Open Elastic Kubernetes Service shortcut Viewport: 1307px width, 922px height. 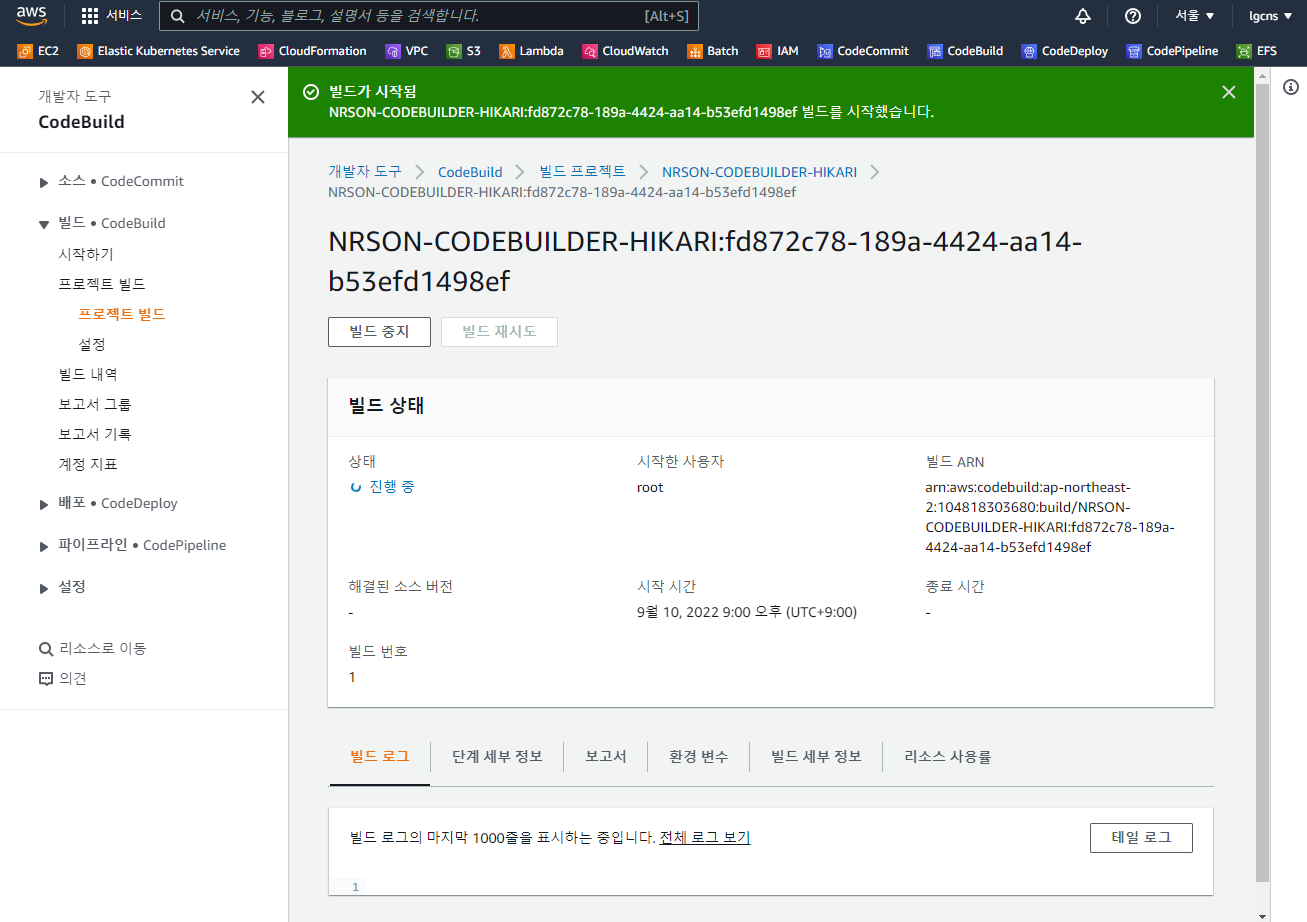(158, 51)
